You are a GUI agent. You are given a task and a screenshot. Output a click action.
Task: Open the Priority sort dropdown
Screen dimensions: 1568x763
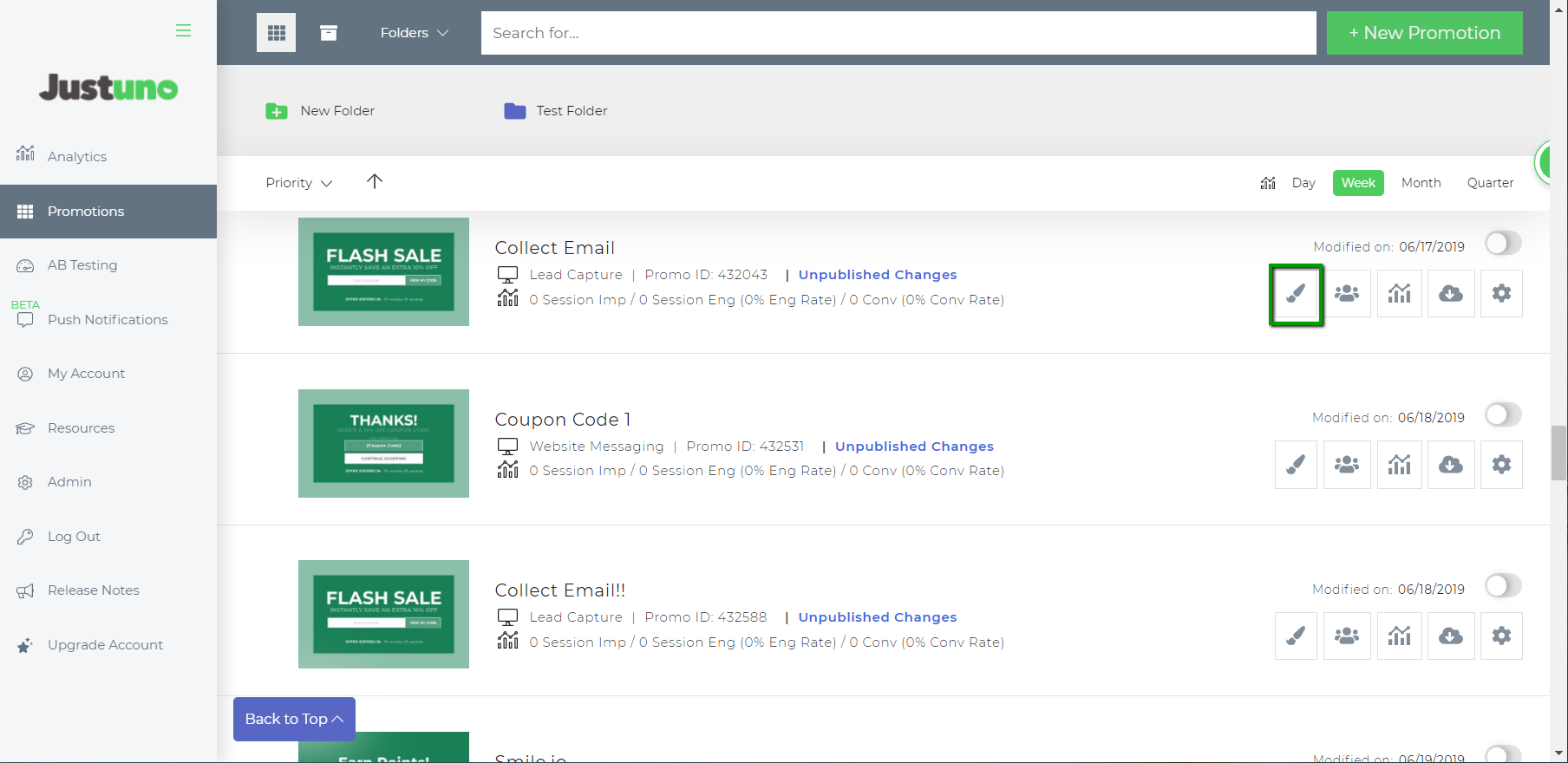[x=298, y=183]
